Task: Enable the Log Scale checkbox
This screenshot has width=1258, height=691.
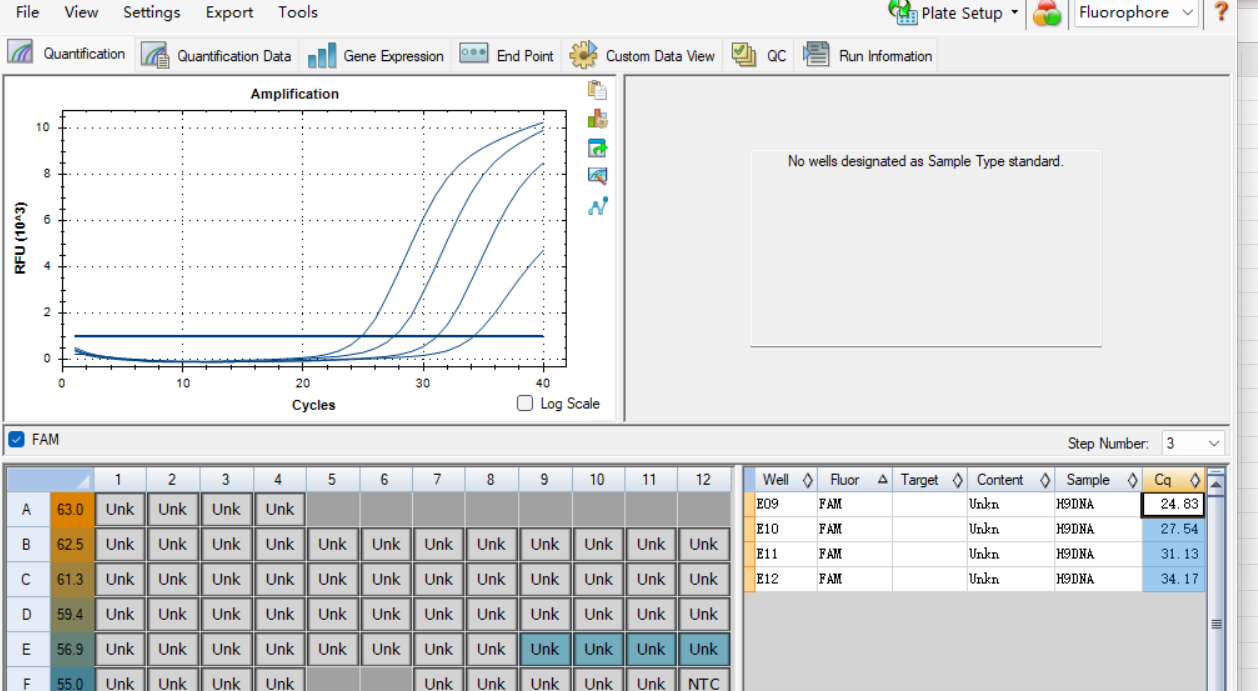Action: coord(525,403)
